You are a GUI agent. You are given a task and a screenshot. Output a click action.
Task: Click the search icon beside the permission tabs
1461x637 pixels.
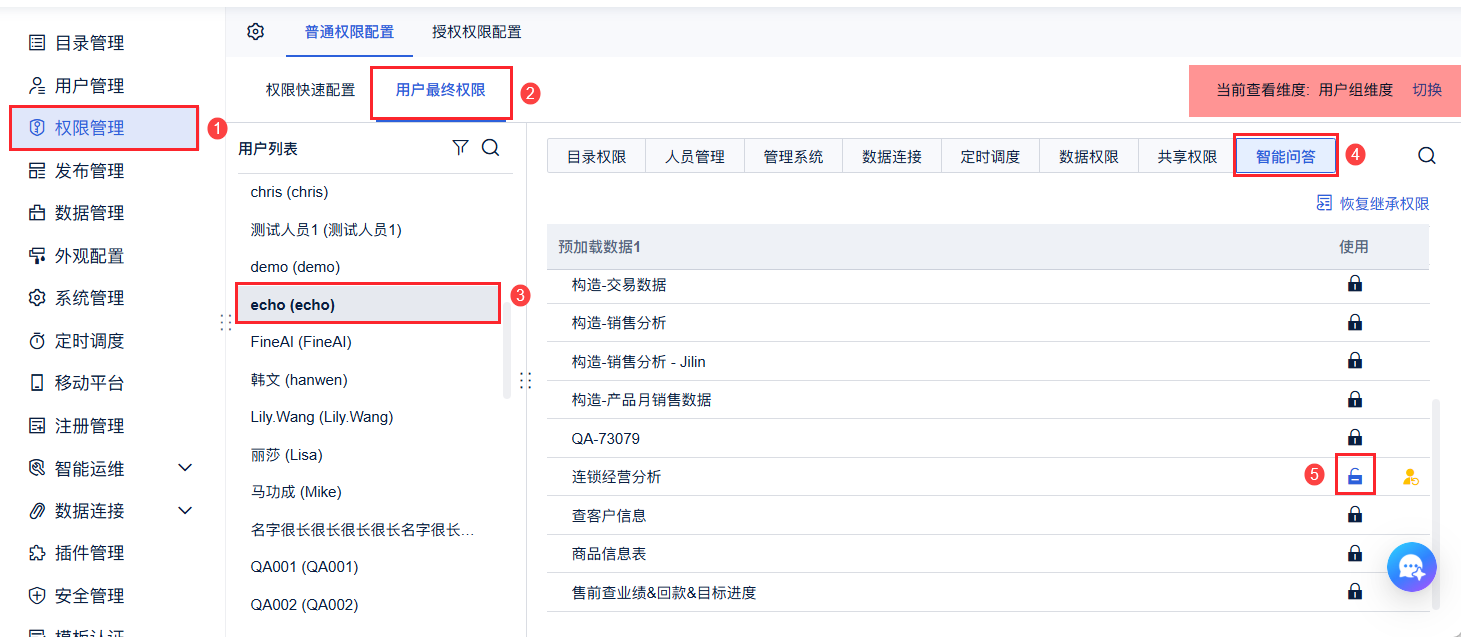(1427, 155)
